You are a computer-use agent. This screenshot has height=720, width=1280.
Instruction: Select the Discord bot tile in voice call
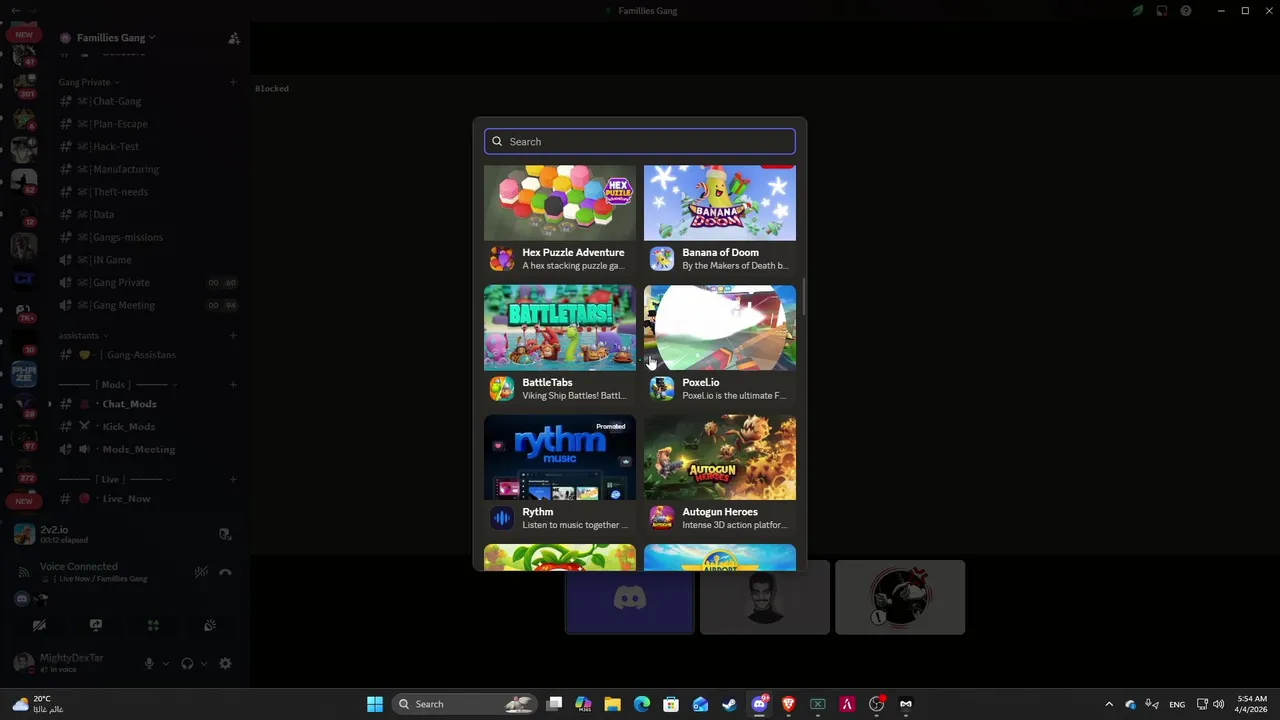(x=629, y=598)
